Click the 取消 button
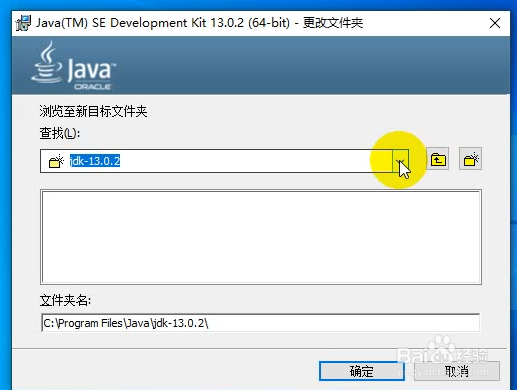 457,371
